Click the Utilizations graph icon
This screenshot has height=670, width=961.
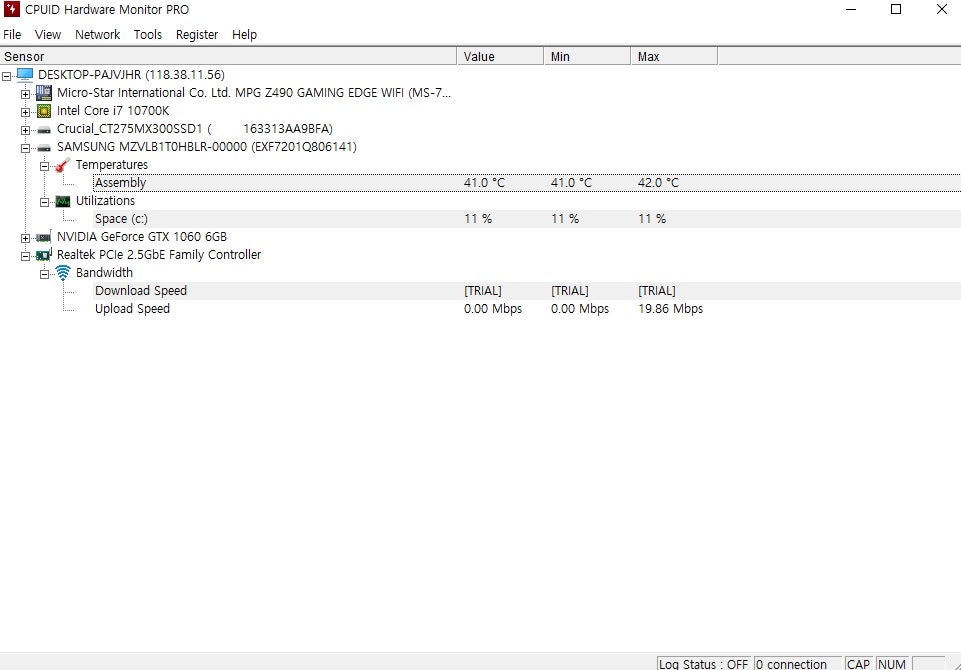tap(63, 201)
